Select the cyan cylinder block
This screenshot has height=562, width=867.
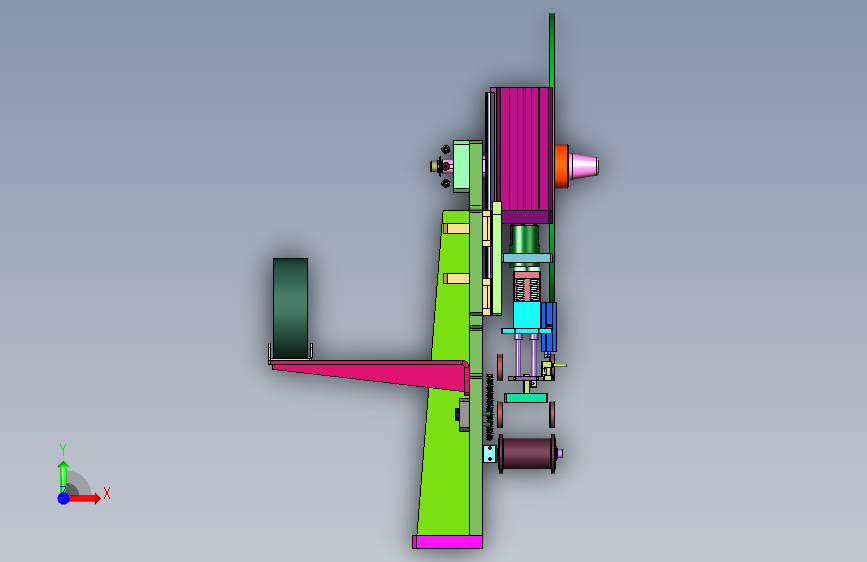(526, 315)
